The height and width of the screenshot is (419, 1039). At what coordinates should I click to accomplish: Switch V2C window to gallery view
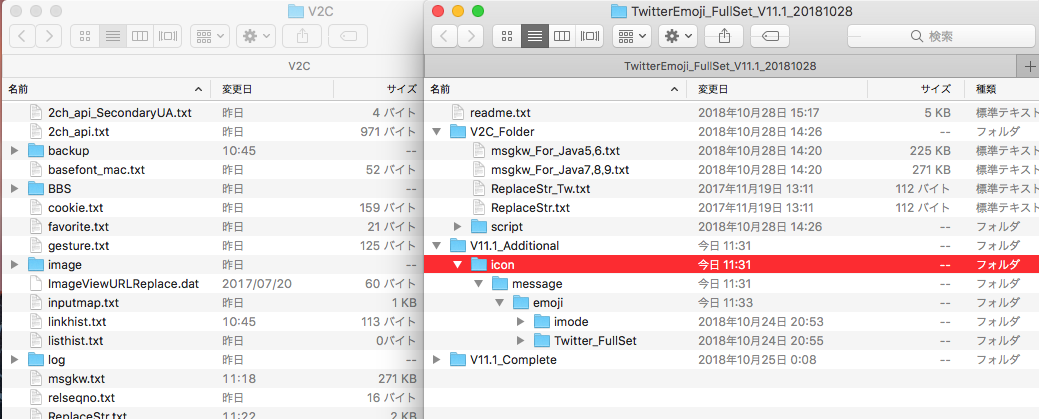167,36
